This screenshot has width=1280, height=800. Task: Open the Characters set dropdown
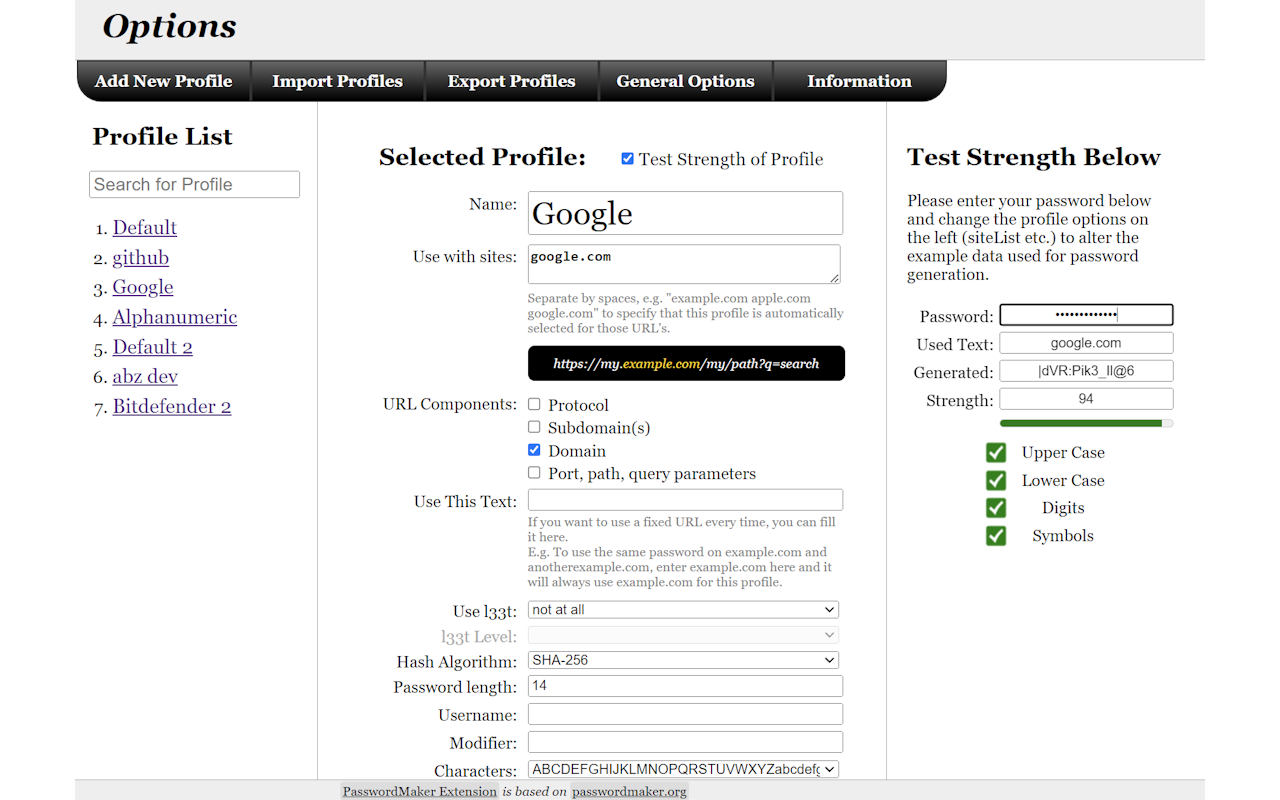click(x=683, y=769)
